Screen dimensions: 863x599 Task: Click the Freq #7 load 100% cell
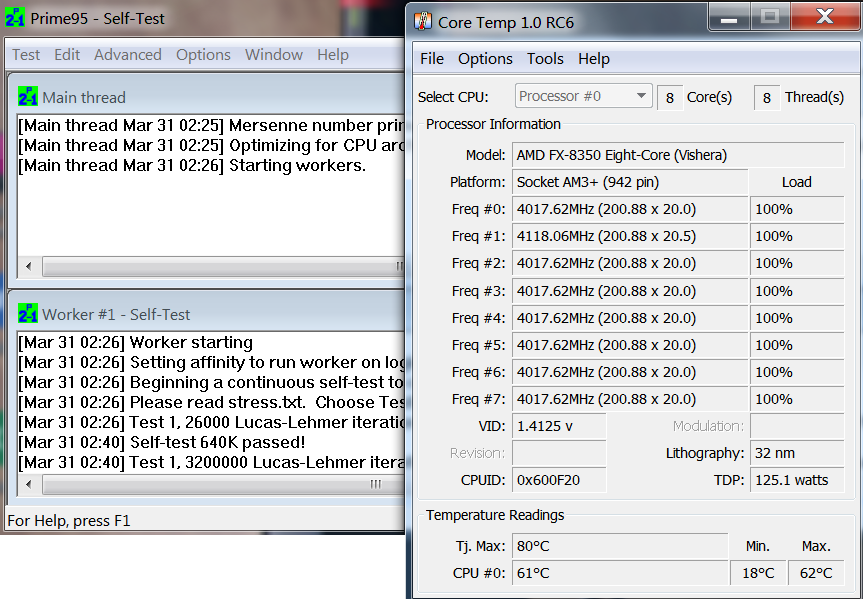click(x=797, y=399)
